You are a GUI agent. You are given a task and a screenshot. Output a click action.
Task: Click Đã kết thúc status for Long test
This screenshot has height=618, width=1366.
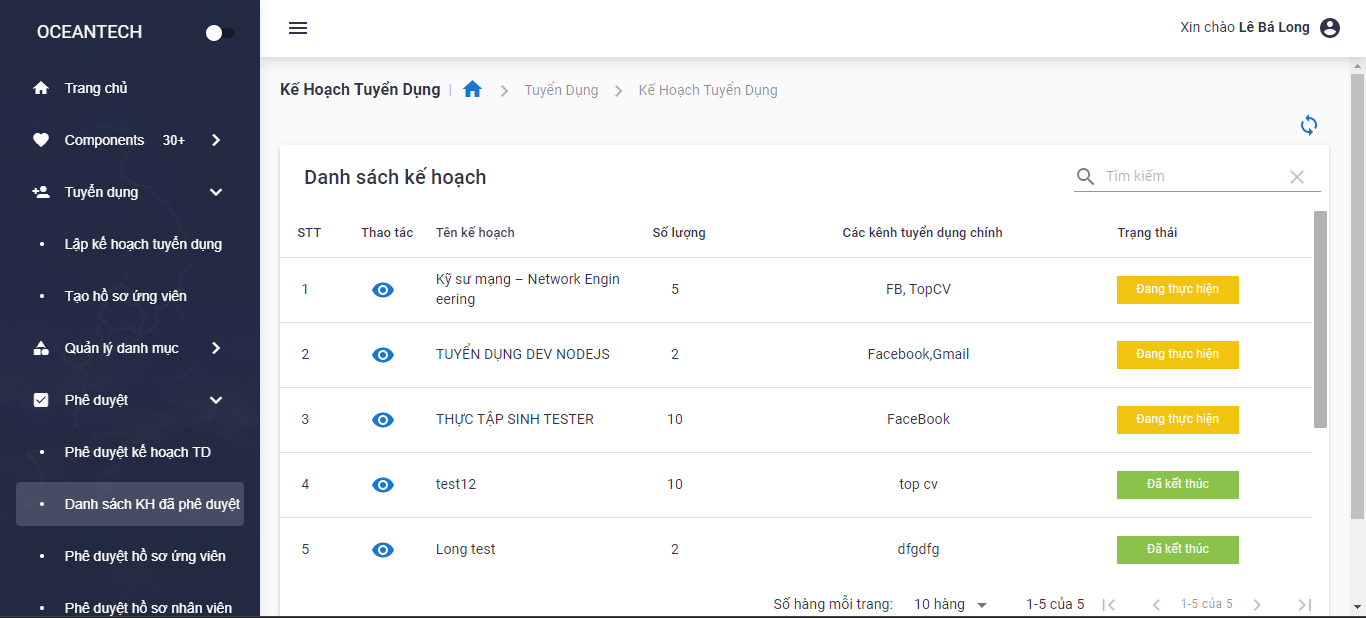click(1178, 550)
